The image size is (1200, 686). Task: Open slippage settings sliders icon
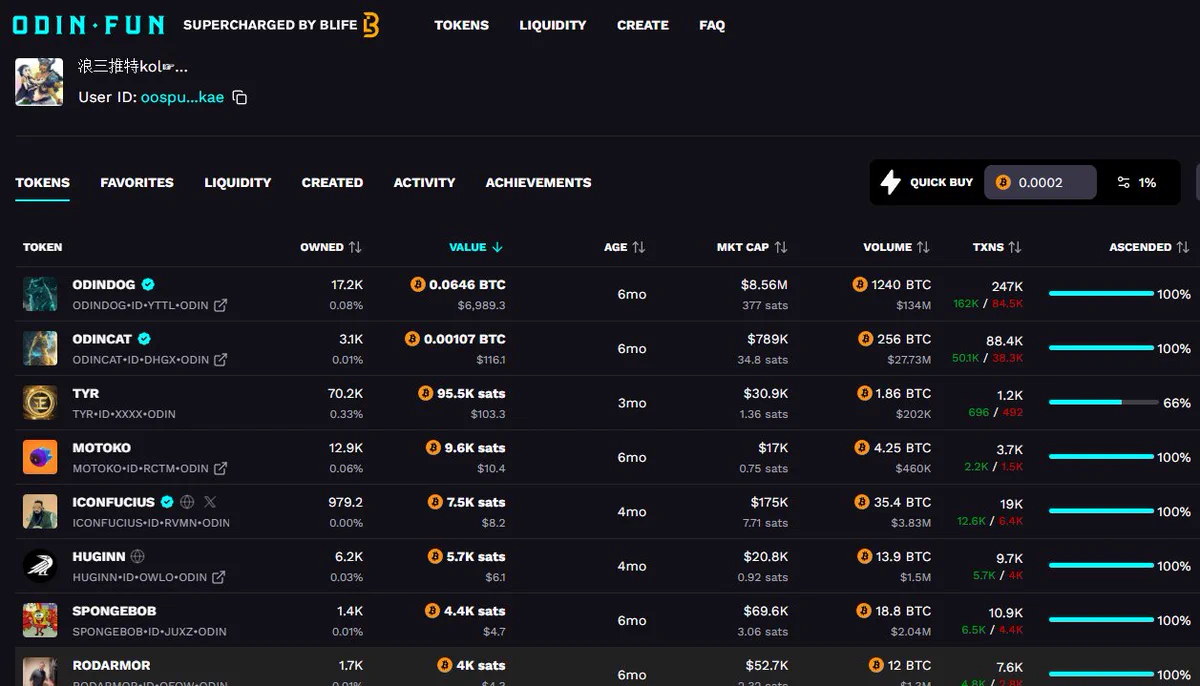click(x=1123, y=182)
